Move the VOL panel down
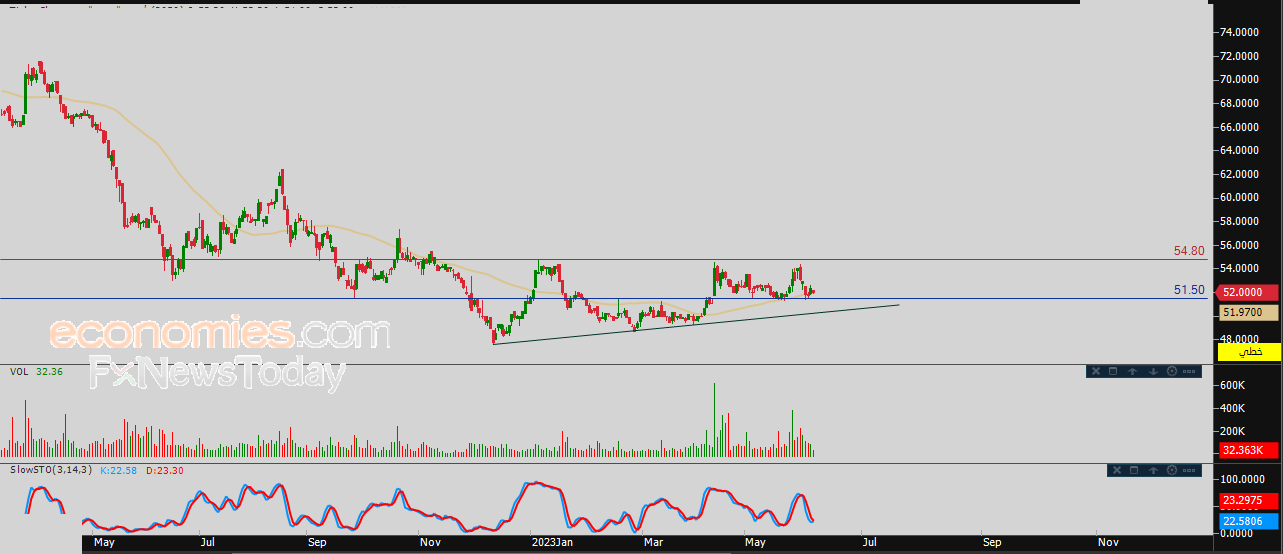 [1153, 371]
